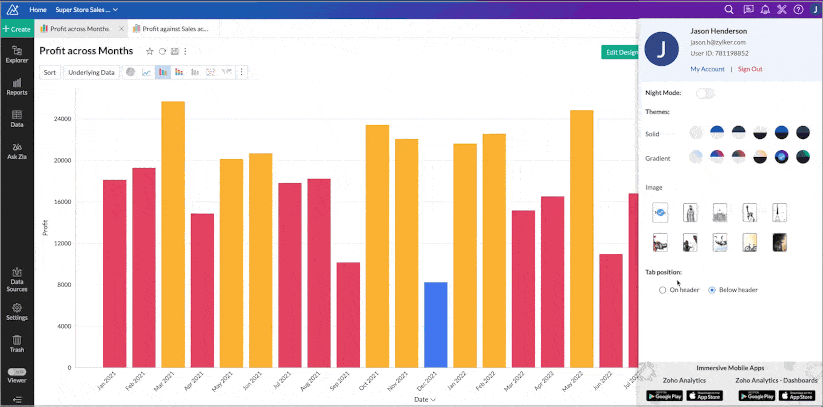Go to Home in the top bar
The width and height of the screenshot is (823, 407).
[x=38, y=9]
